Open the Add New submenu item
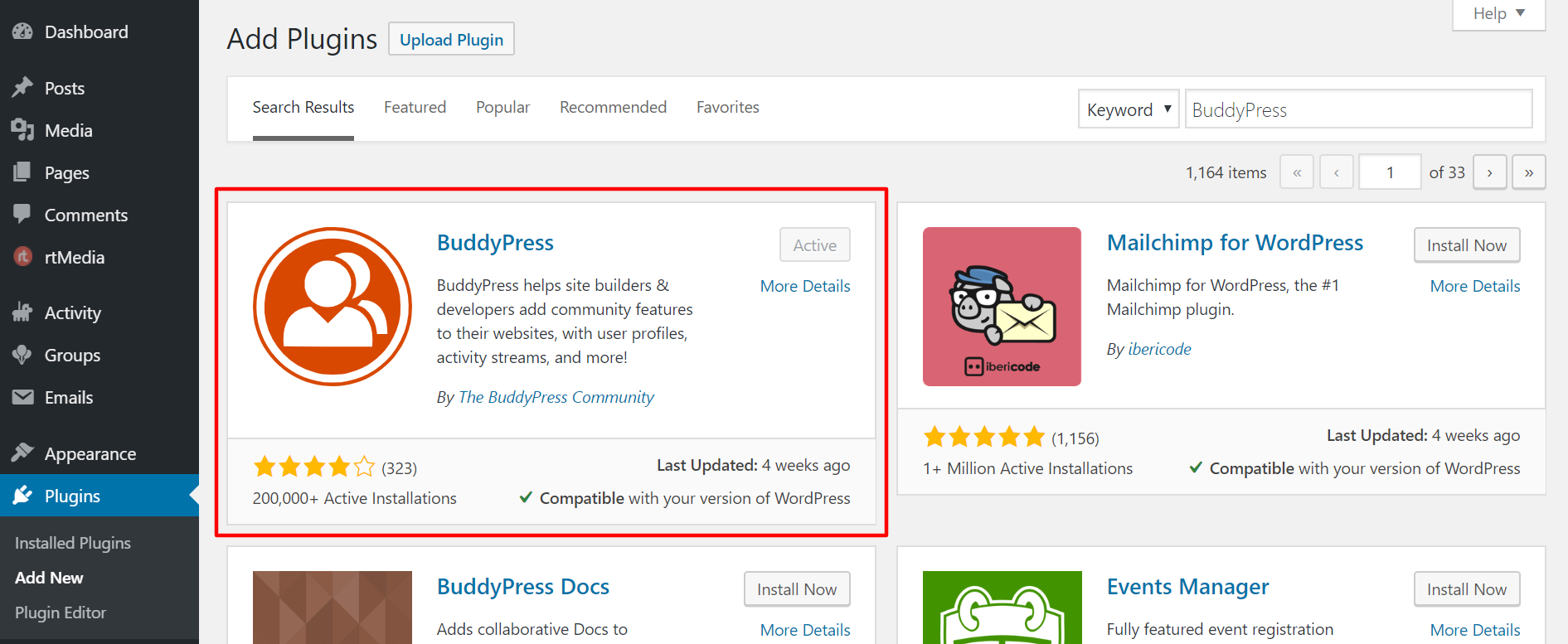 (49, 578)
